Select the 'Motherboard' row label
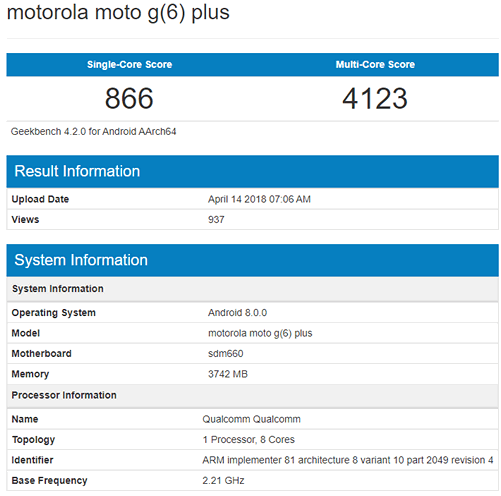 (42, 354)
